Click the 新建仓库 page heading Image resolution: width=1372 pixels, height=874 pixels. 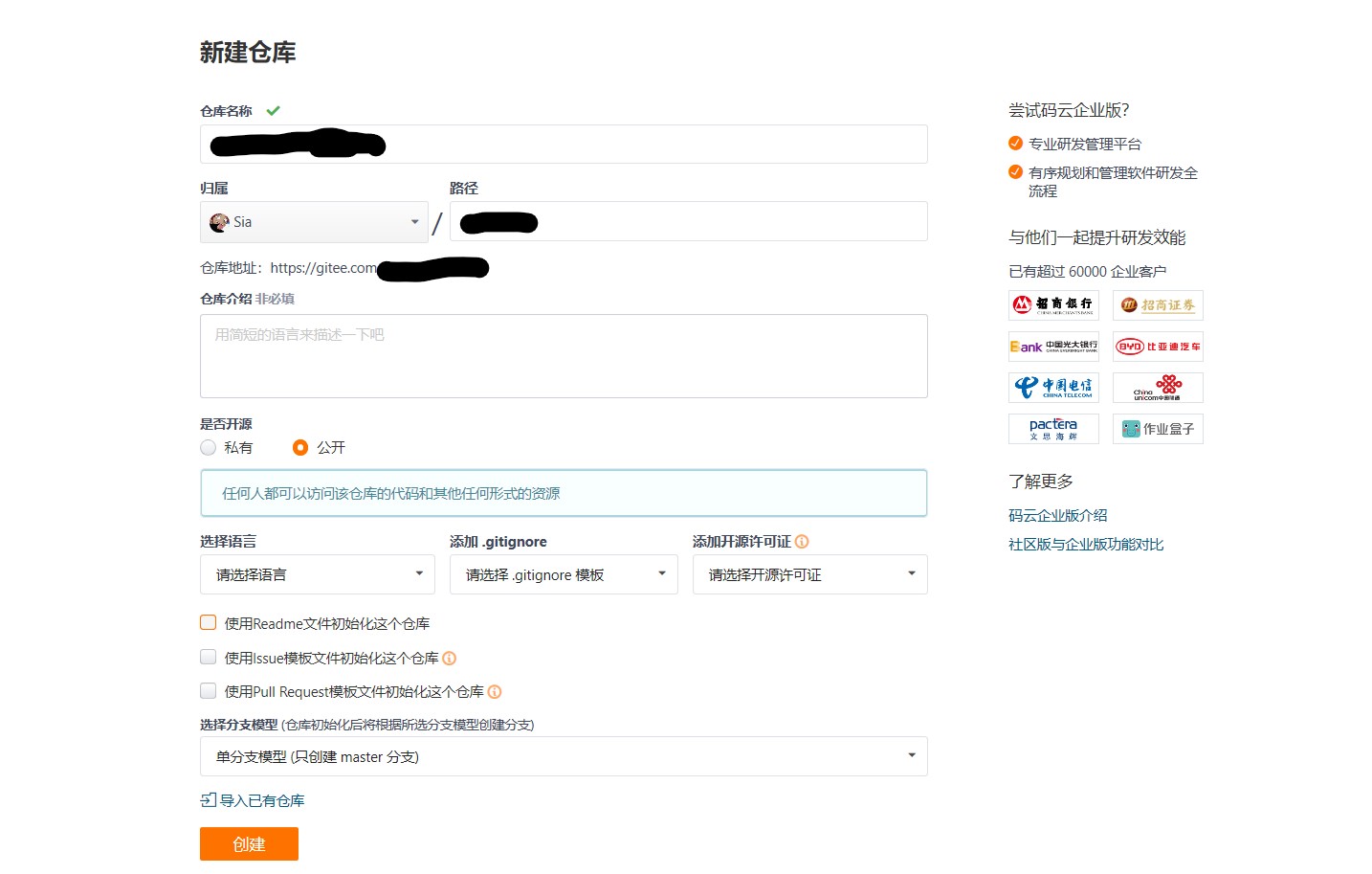(248, 53)
